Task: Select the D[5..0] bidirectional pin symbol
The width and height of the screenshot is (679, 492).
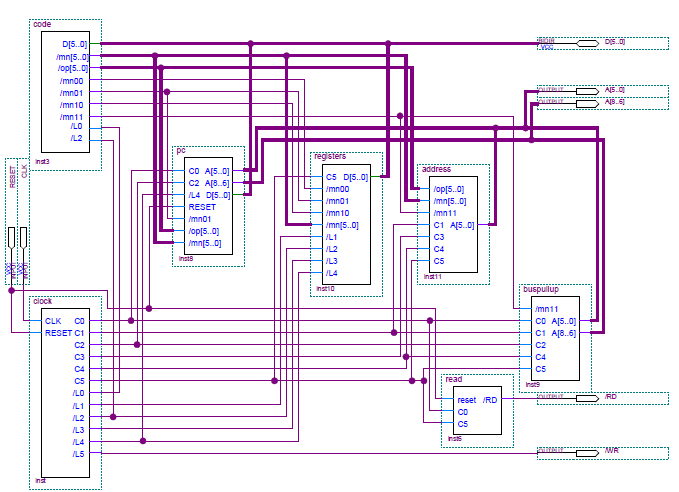Action: (588, 43)
